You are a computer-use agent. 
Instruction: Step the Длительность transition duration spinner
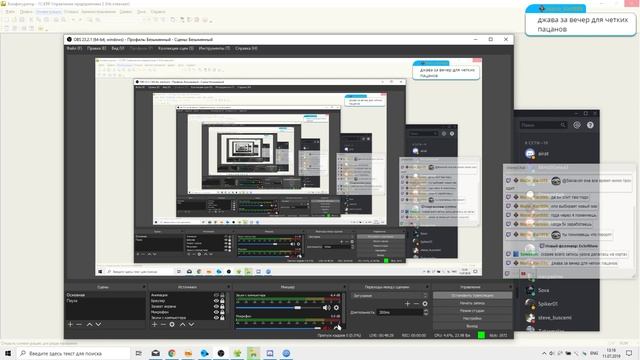point(426,312)
